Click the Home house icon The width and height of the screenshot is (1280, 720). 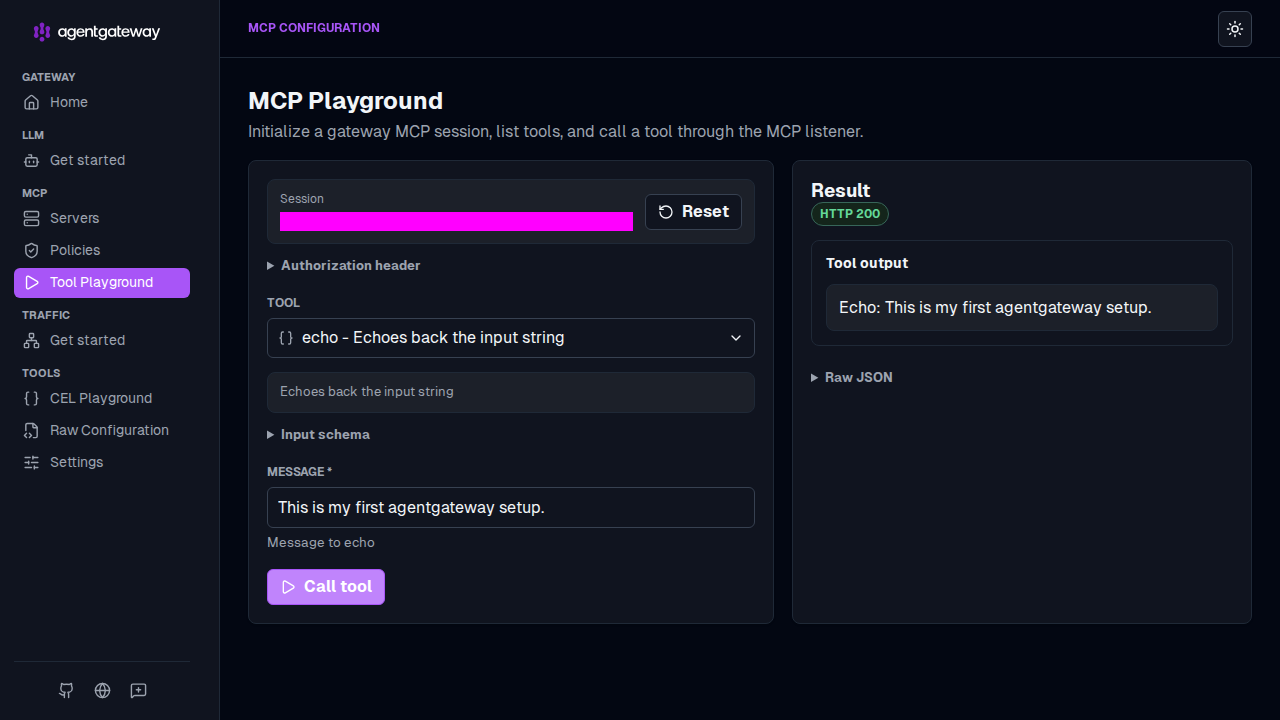pyautogui.click(x=31, y=102)
